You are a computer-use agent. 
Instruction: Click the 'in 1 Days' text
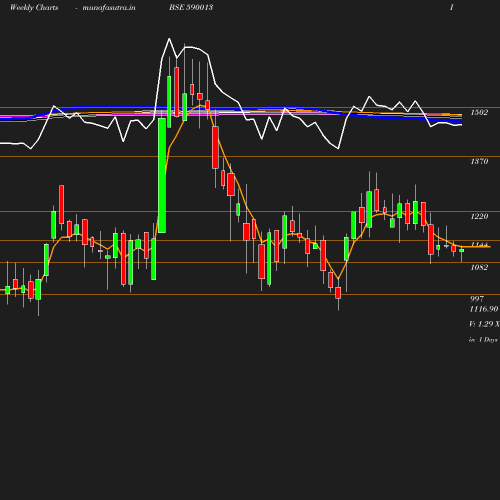coord(483,340)
